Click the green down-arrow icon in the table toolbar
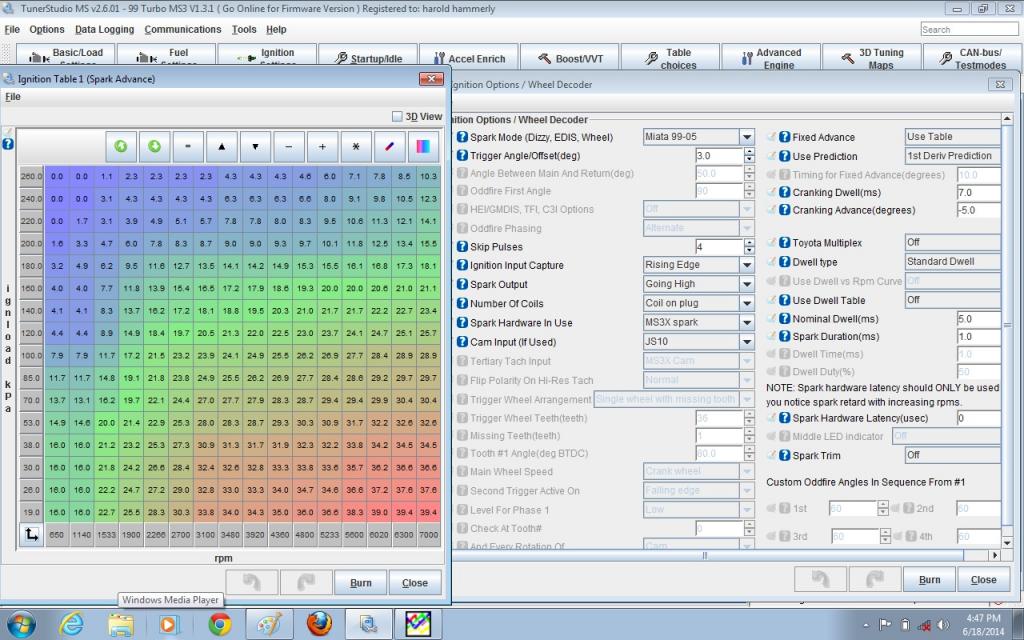 (155, 146)
